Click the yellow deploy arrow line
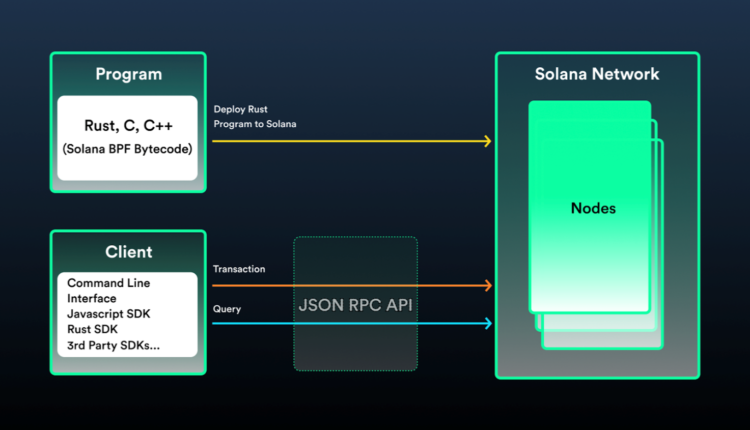 pos(350,141)
